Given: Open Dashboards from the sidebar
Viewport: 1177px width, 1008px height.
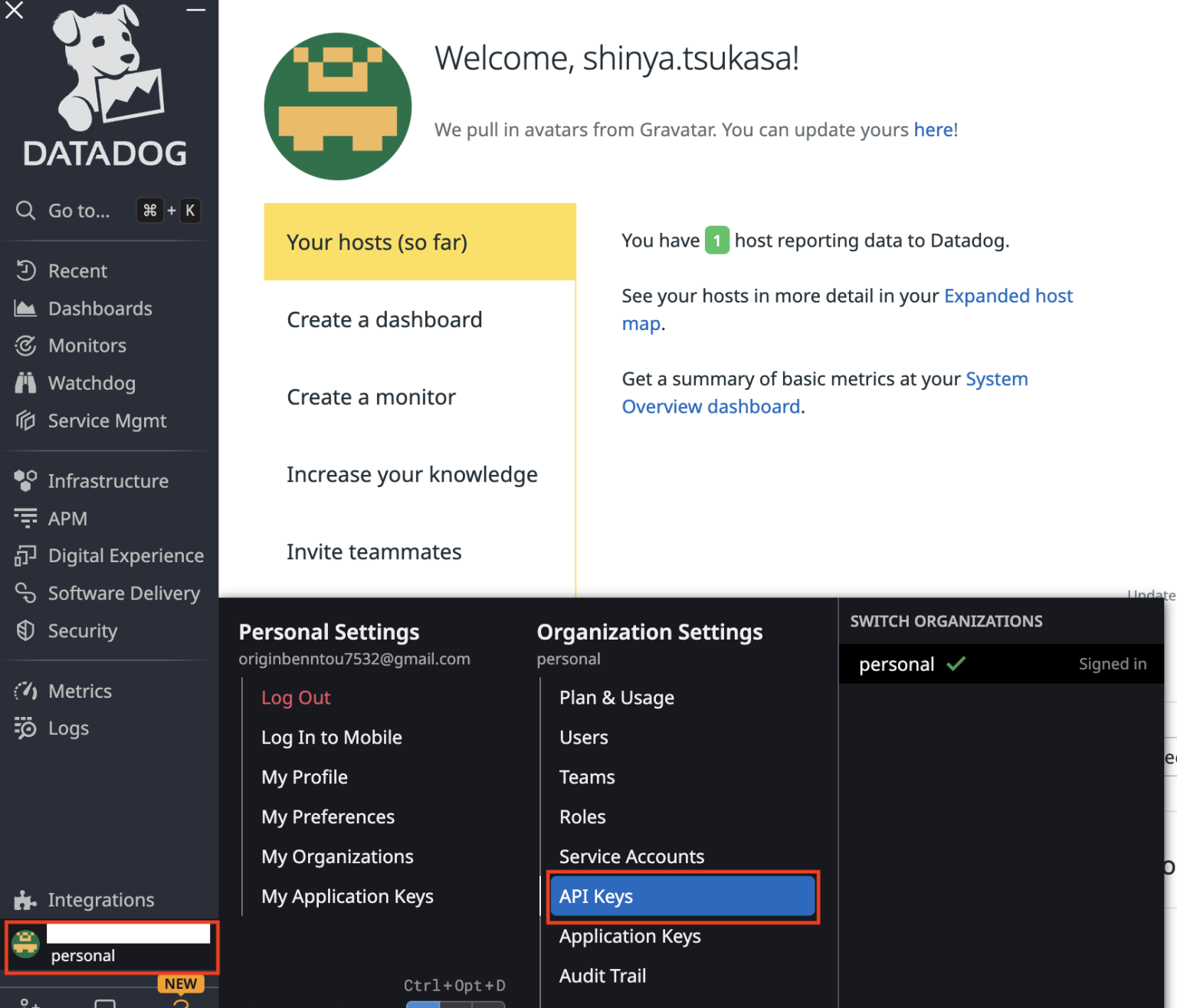Looking at the screenshot, I should click(x=100, y=308).
